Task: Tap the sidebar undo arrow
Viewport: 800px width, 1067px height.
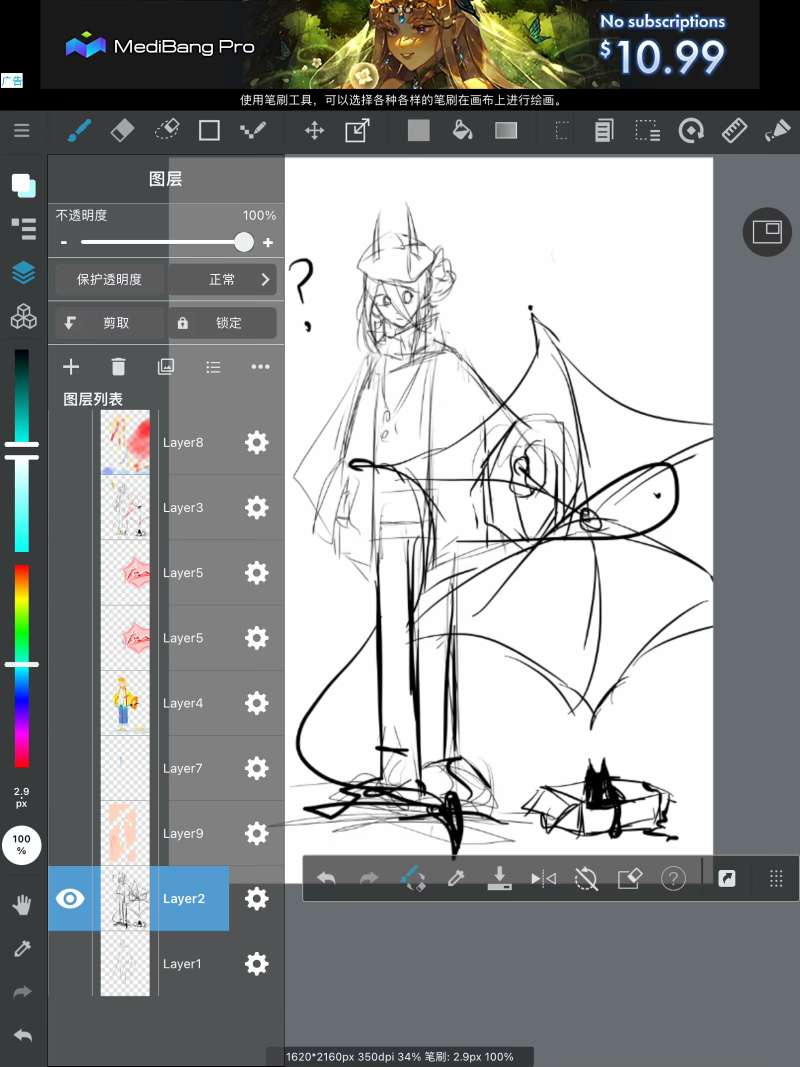Action: coord(22,1035)
